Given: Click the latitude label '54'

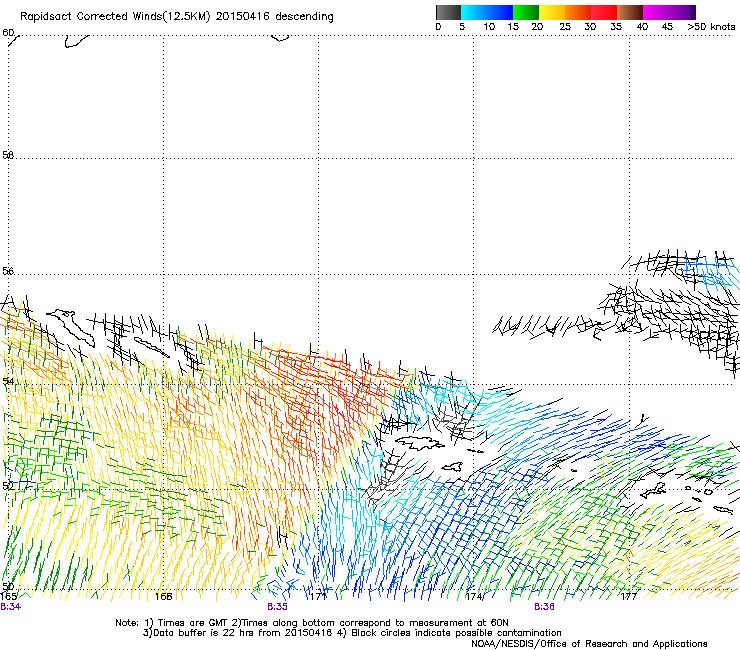Looking at the screenshot, I should (8, 381).
